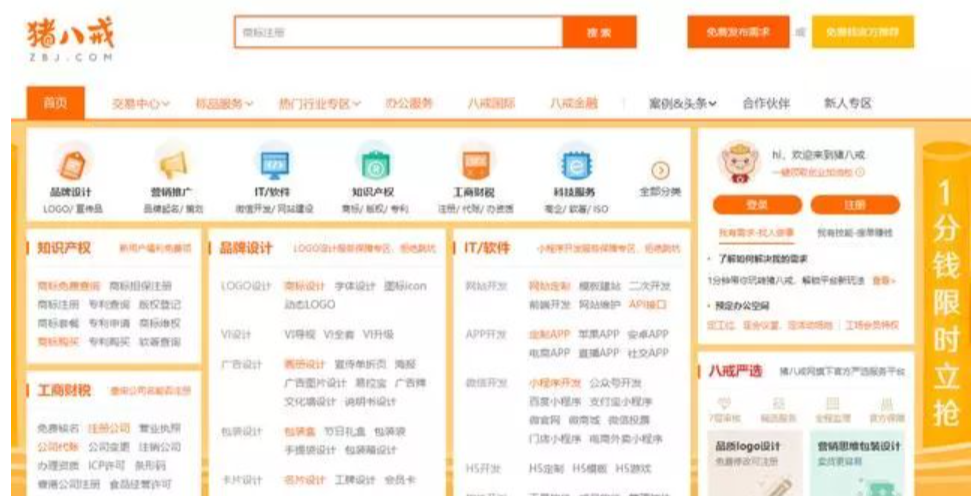Open the 营销推广 megaphone icon
The width and height of the screenshot is (977, 496).
click(x=173, y=165)
